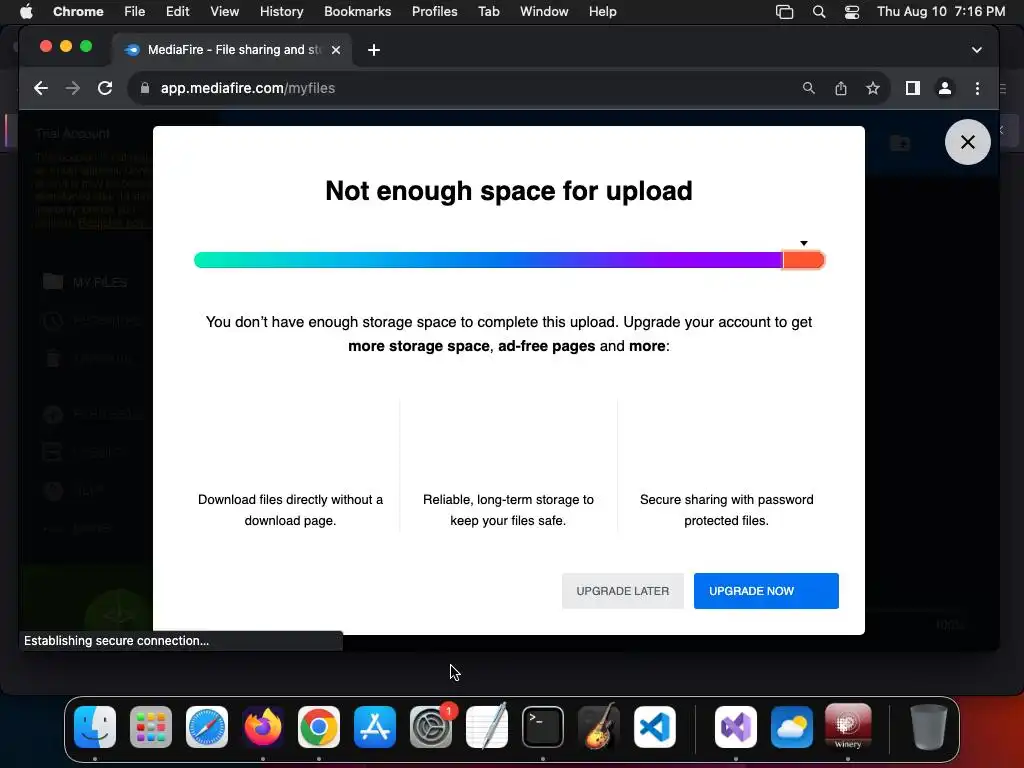This screenshot has height=768, width=1024.
Task: Open Visual Studio from the Dock
Action: 735,726
